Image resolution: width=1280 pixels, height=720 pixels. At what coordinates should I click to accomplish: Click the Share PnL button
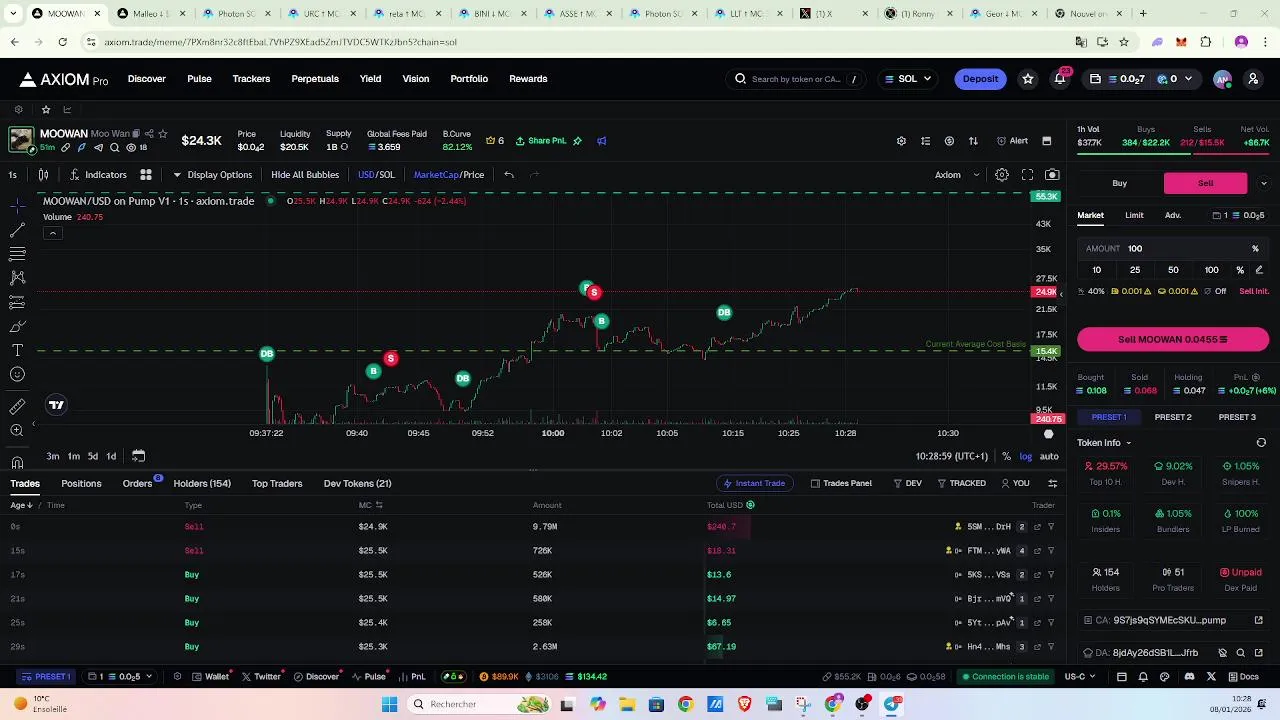point(541,141)
